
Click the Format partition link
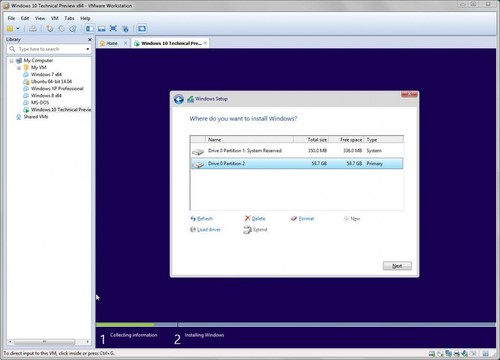click(302, 219)
